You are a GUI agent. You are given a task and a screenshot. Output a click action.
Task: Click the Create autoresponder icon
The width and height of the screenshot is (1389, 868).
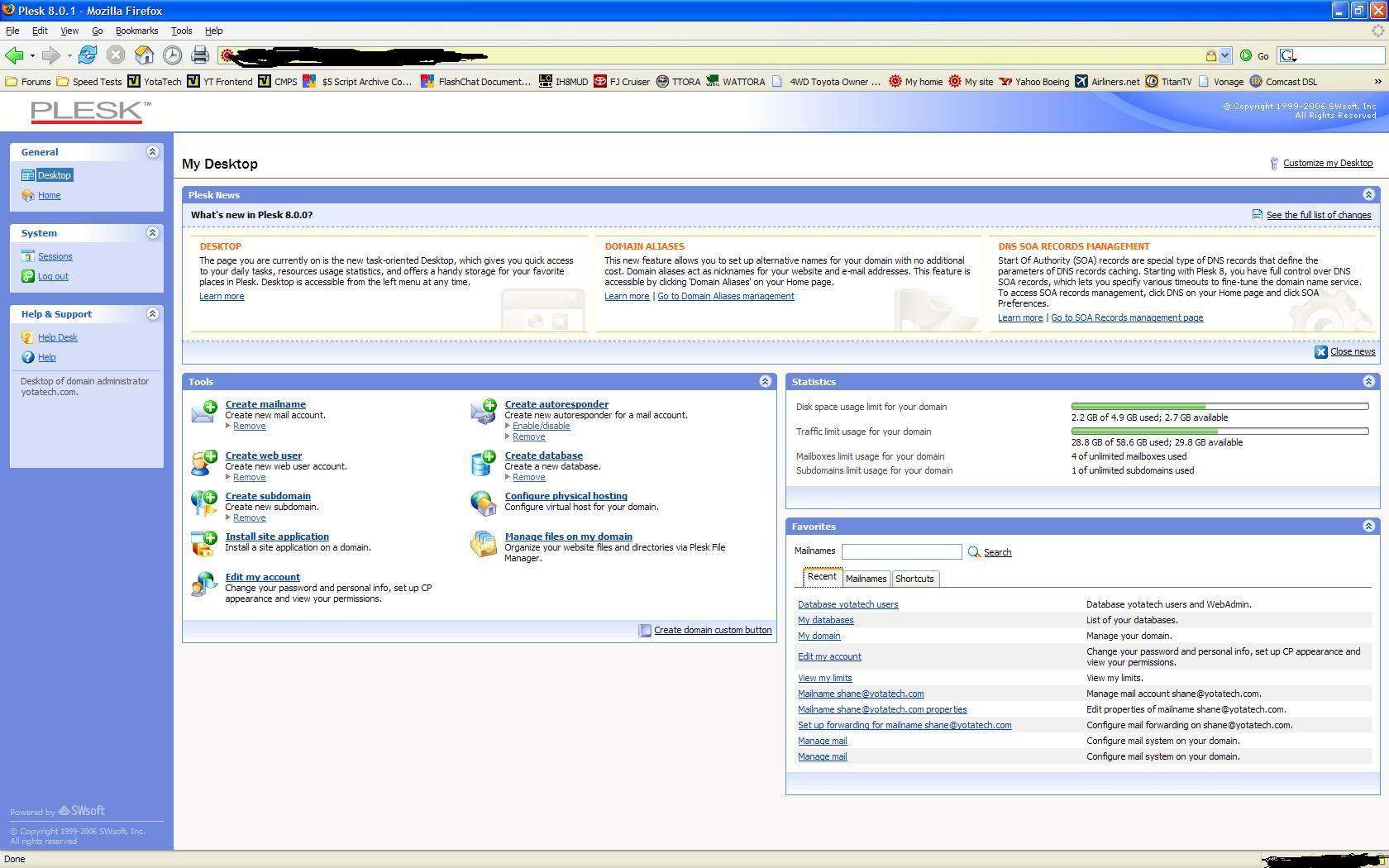tap(484, 411)
